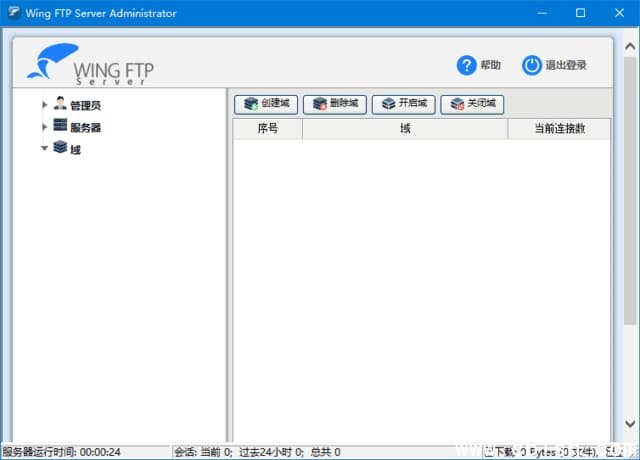Maximize the Wing FTP Administrator window
Viewport: 640px width, 460px height.
point(580,13)
